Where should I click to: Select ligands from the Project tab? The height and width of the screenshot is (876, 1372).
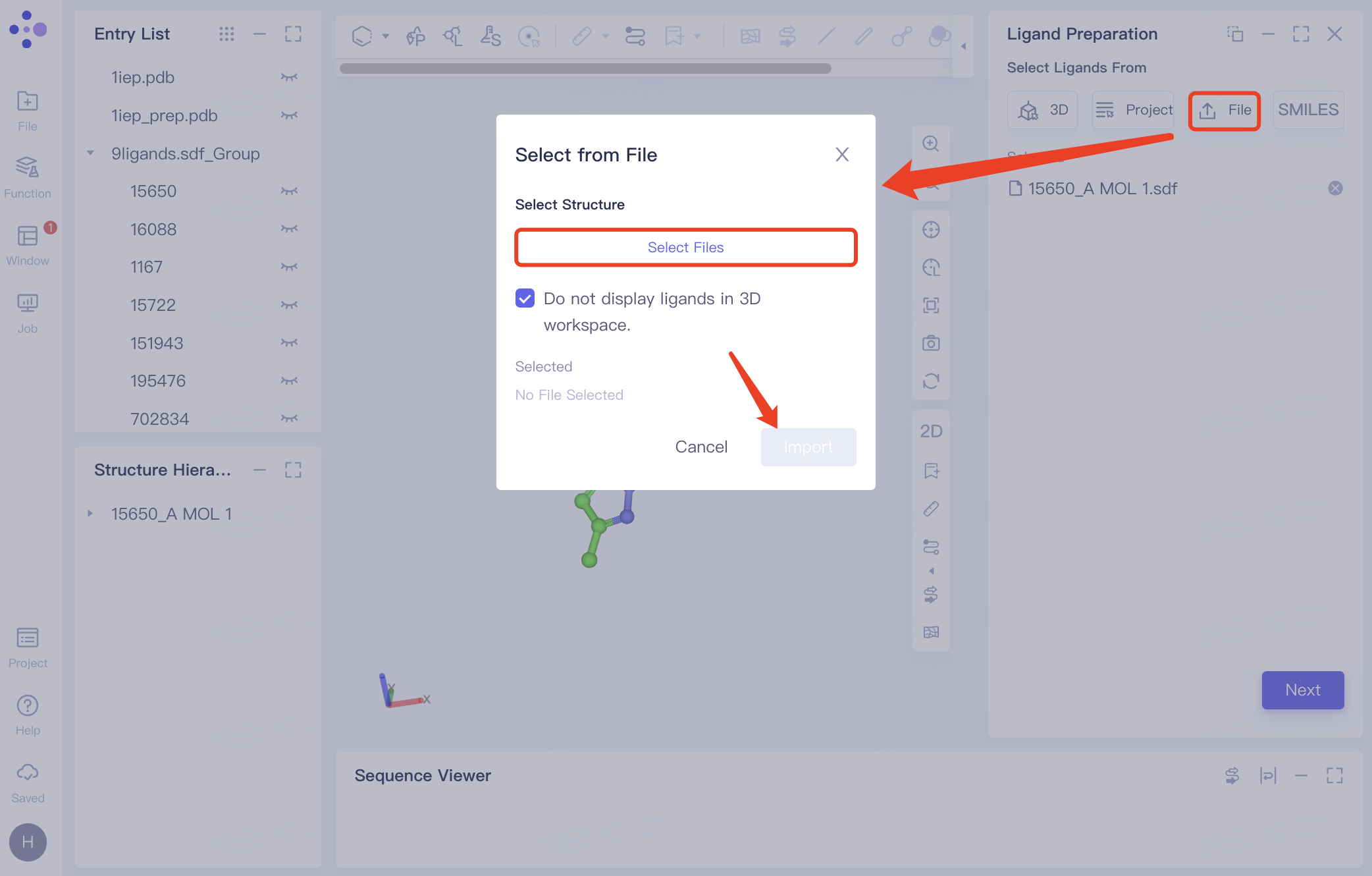click(x=1133, y=110)
